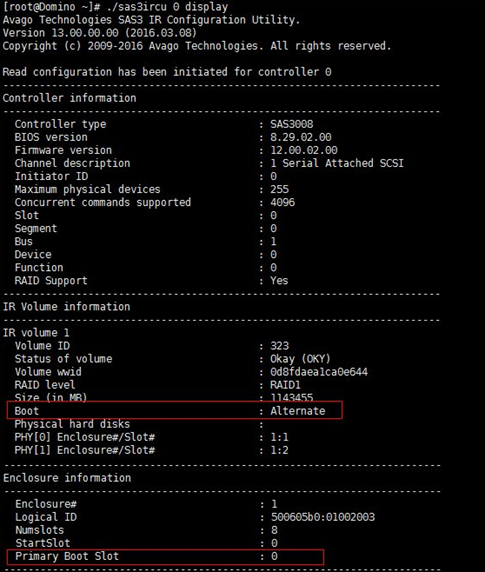Image resolution: width=485 pixels, height=572 pixels.
Task: Click PHY[0] Enclosure/Slot 1:1 value
Action: click(279, 437)
